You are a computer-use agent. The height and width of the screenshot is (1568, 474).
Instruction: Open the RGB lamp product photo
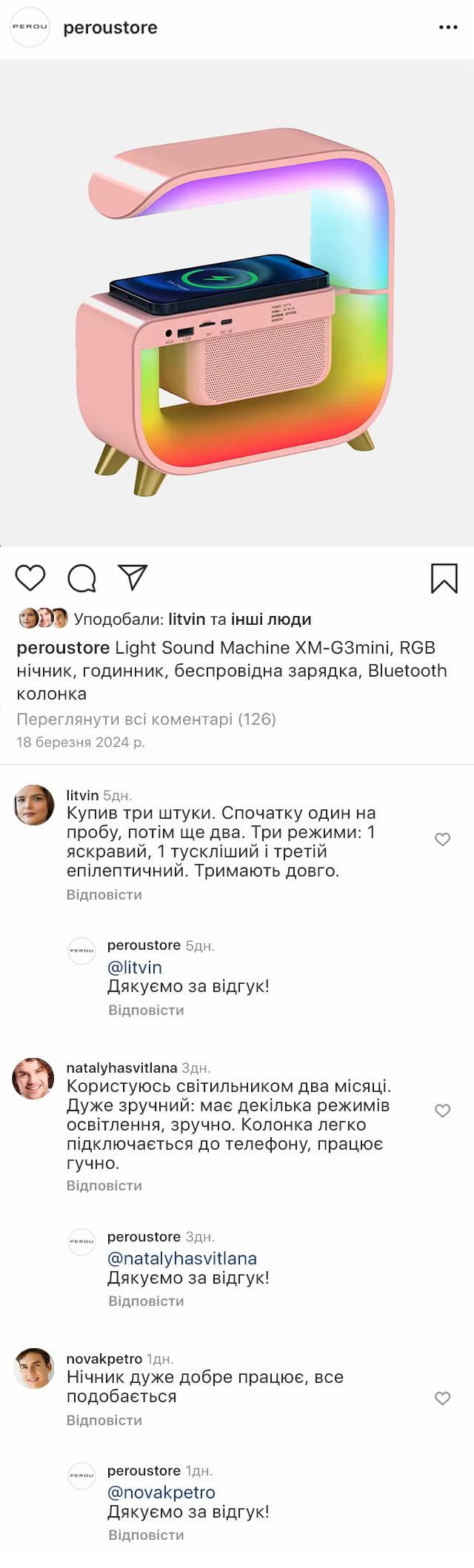tap(237, 304)
